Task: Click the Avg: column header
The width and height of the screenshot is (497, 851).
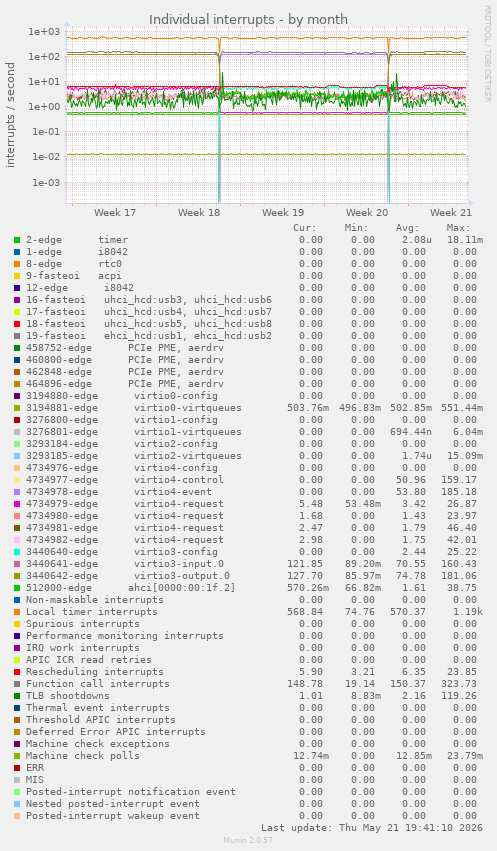Action: pyautogui.click(x=407, y=228)
